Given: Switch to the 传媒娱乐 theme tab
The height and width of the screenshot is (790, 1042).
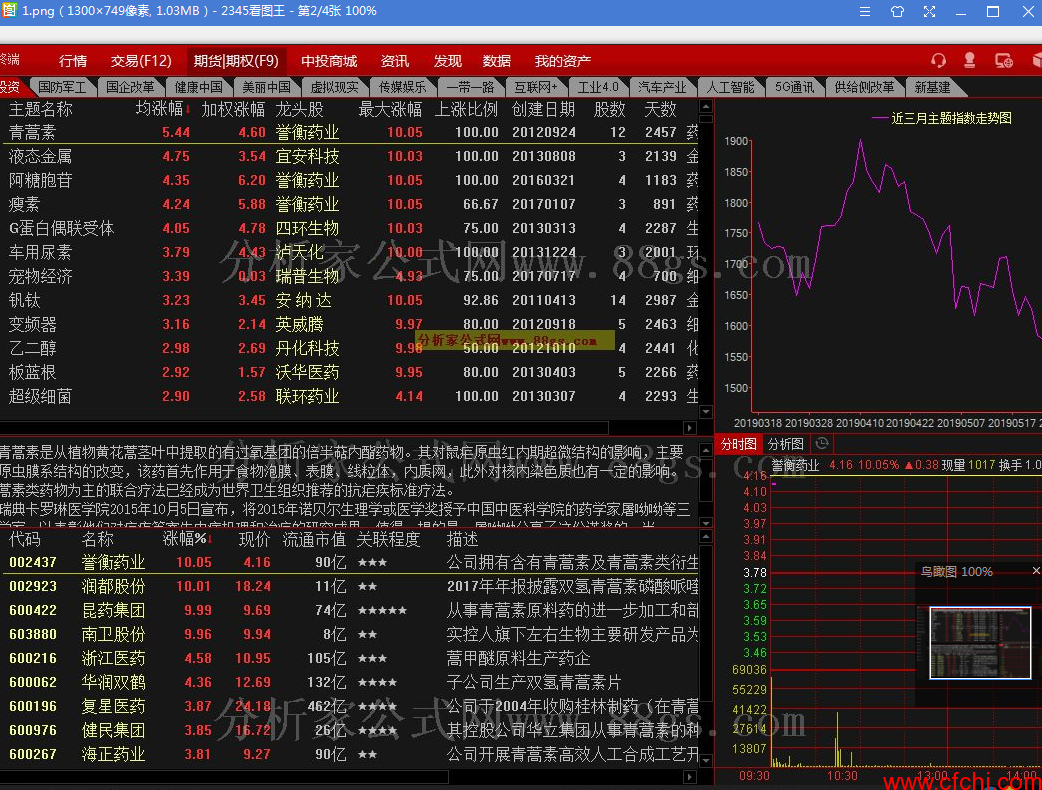Looking at the screenshot, I should 402,87.
